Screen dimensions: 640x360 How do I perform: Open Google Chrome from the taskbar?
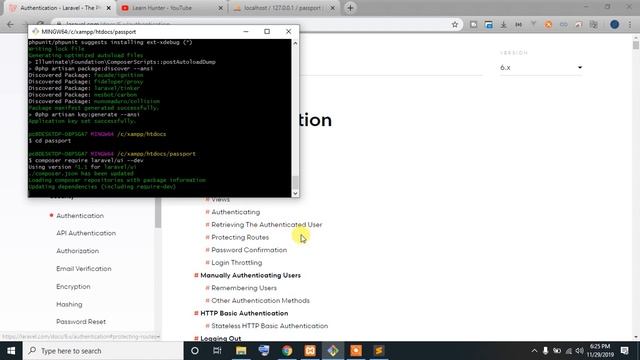[287, 351]
